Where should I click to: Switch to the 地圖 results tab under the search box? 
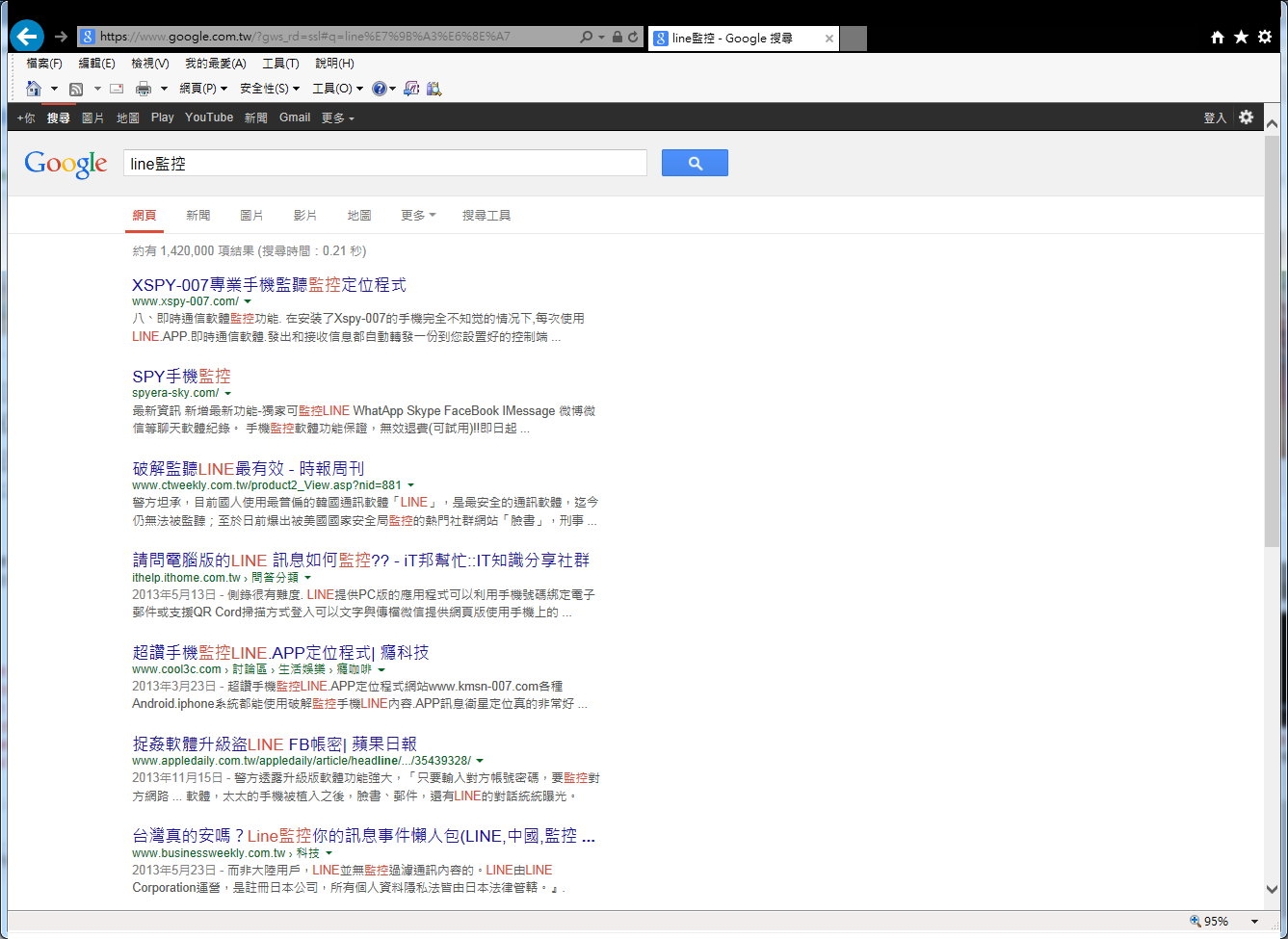[359, 216]
